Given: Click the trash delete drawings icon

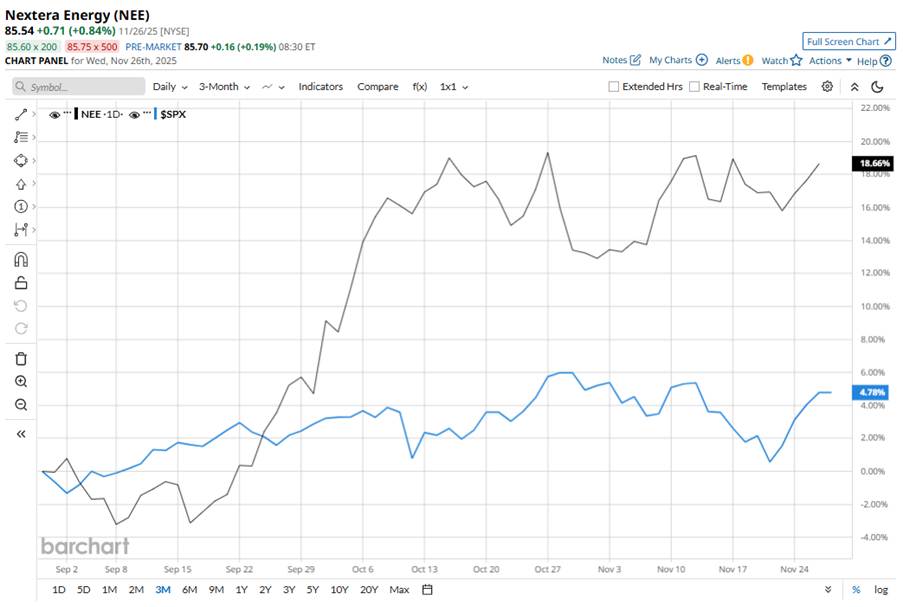Looking at the screenshot, I should [21, 358].
